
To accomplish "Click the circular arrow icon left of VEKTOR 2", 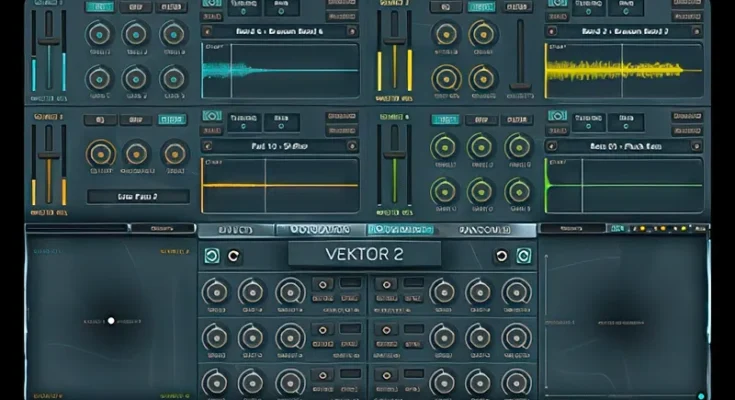I will [233, 256].
